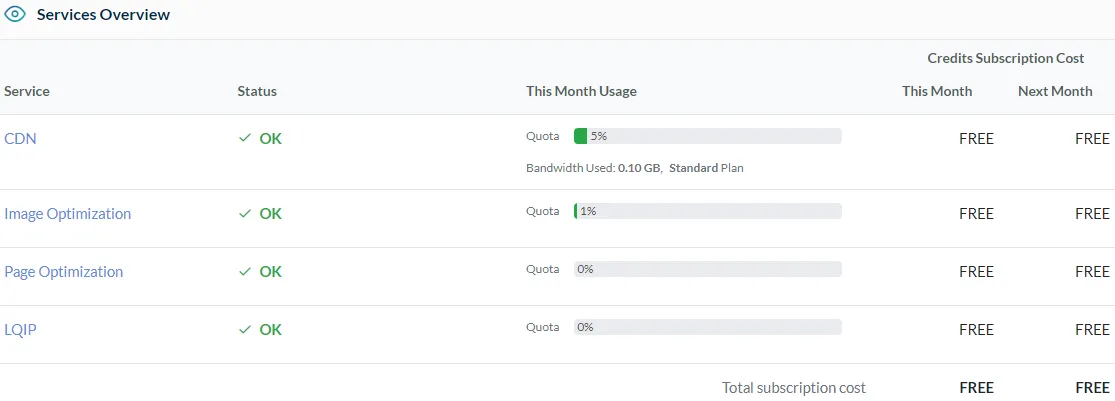
Task: Click the Services Overview heading
Action: pyautogui.click(x=103, y=15)
